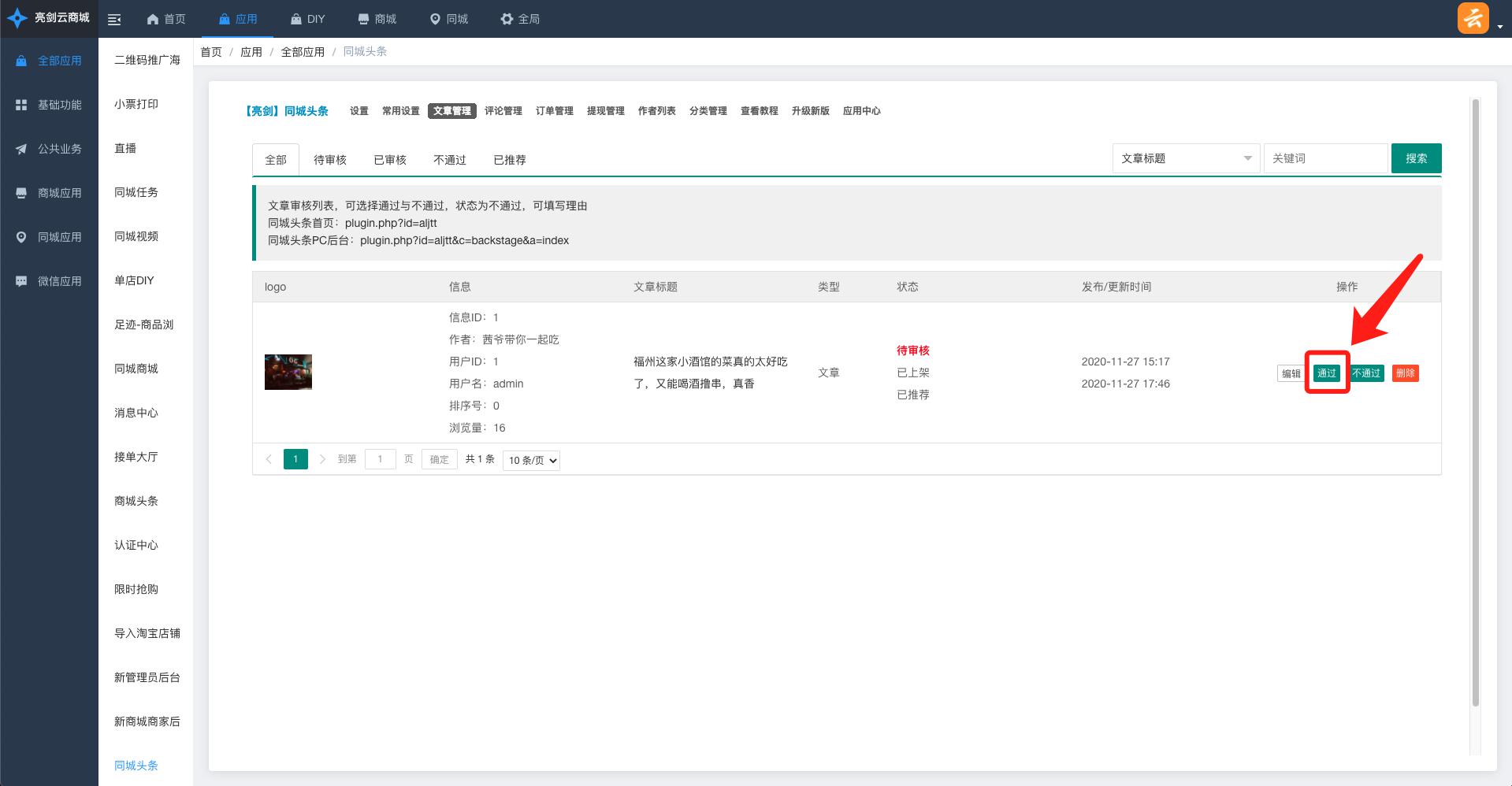1512x786 pixels.
Task: Open 商城应用 store icon in sidebar
Action: click(x=21, y=193)
